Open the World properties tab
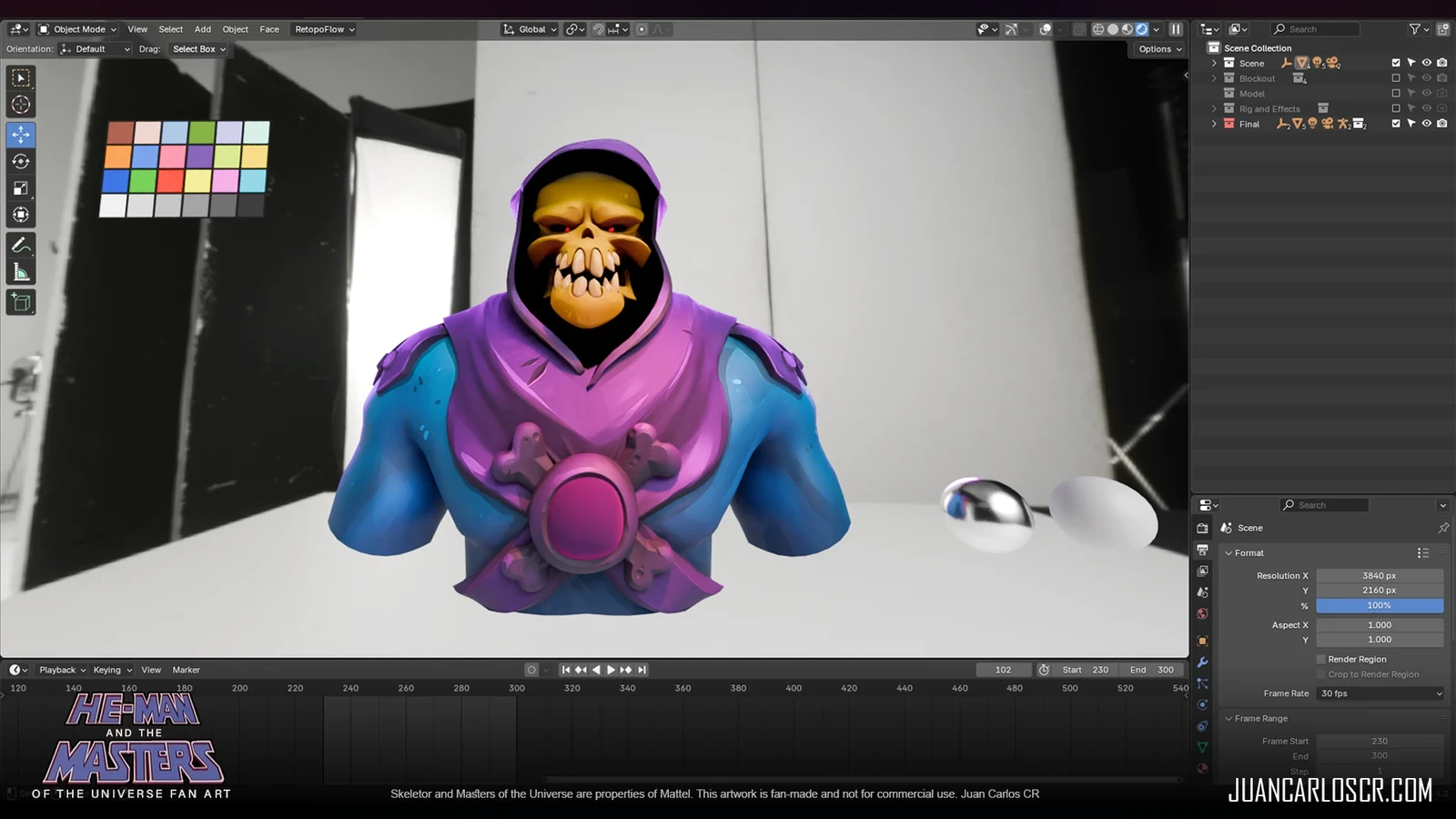The height and width of the screenshot is (819, 1456). (1202, 614)
